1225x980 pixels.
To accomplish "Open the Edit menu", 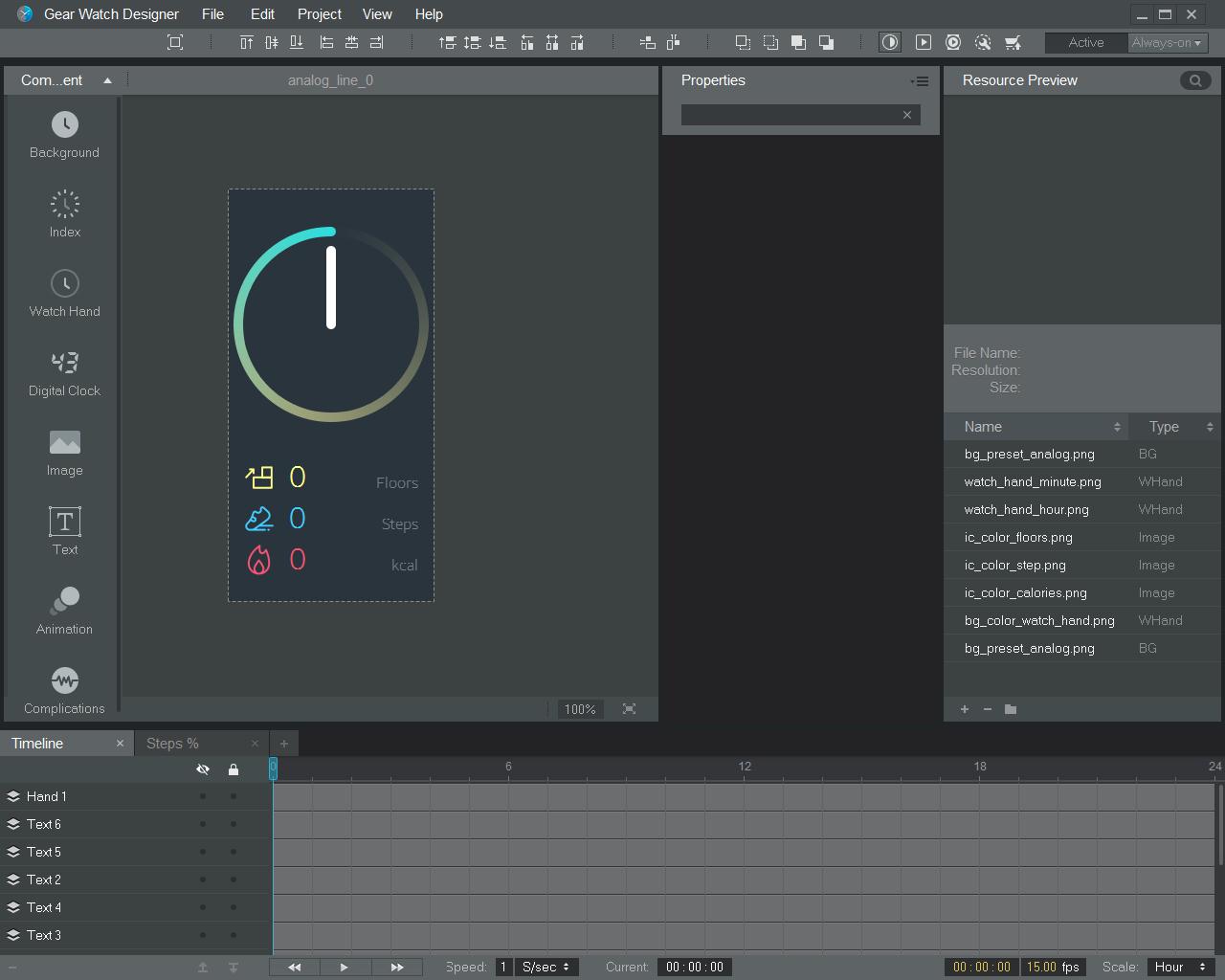I will point(262,14).
